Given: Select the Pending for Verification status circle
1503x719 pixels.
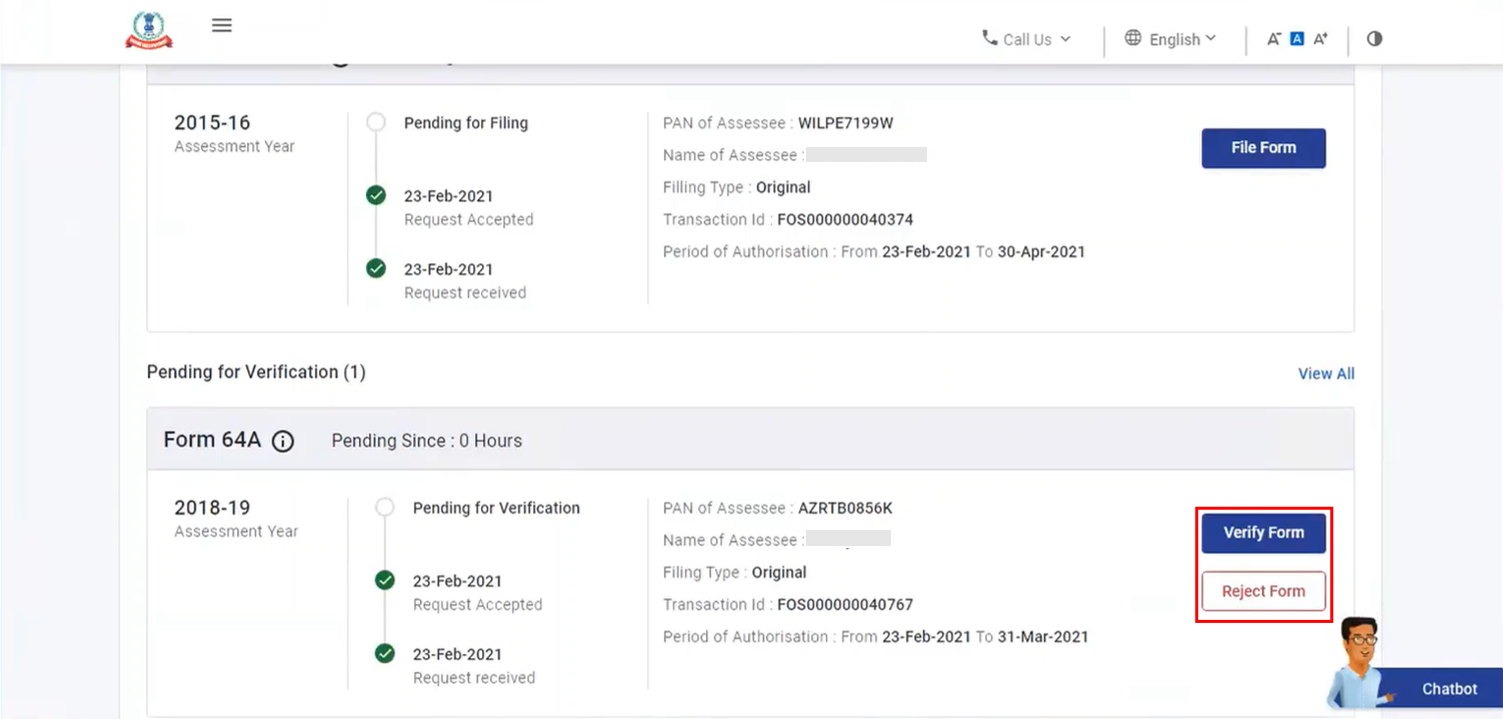Looking at the screenshot, I should tap(384, 507).
